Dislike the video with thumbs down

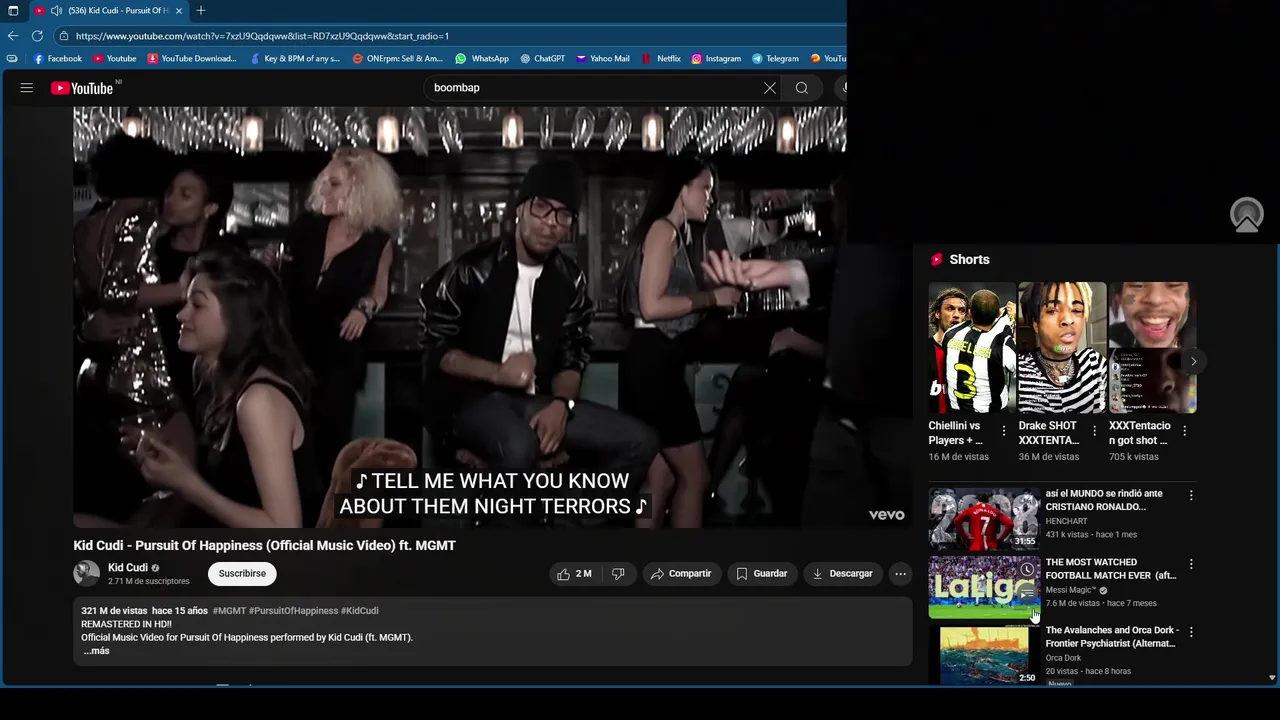pyautogui.click(x=618, y=574)
